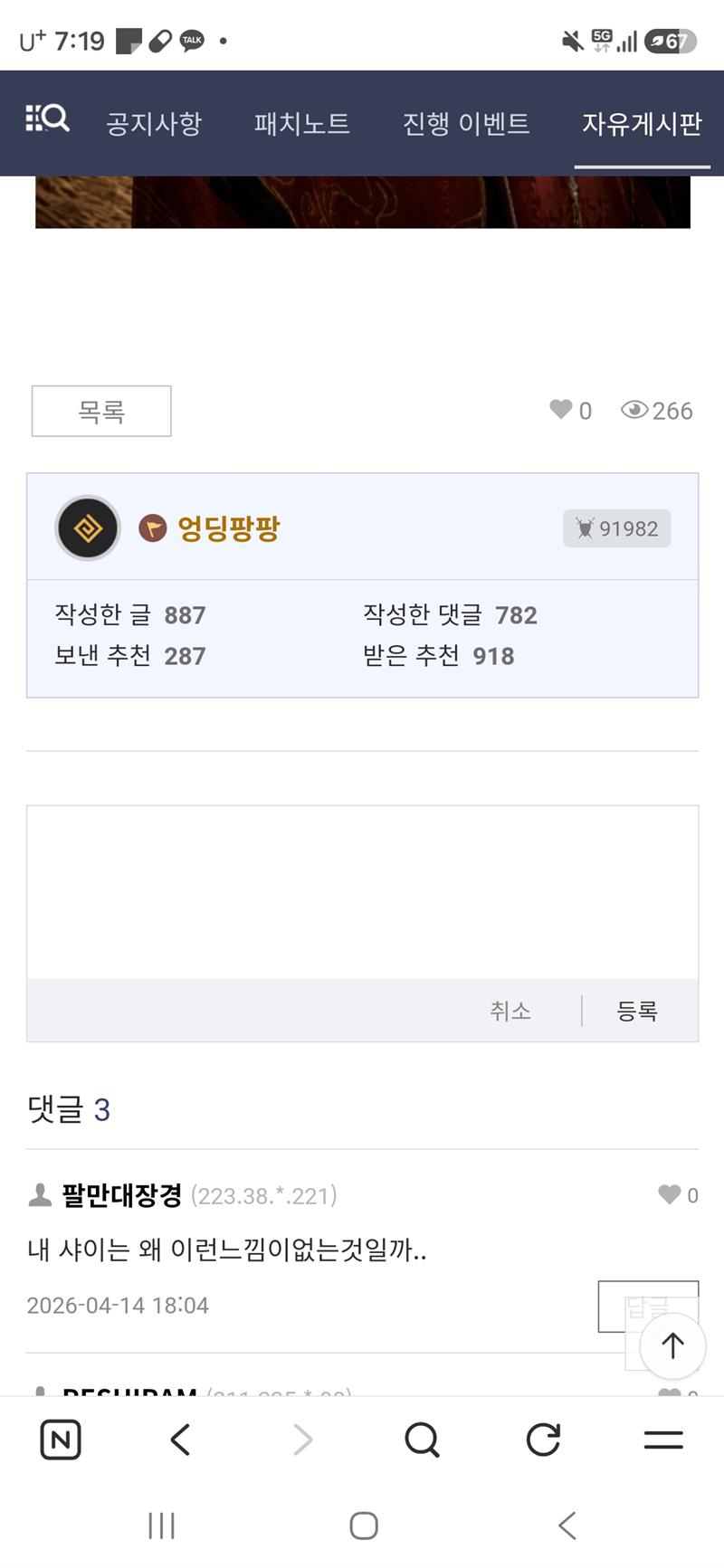This screenshot has height=1568, width=724.
Task: Open the menu search icon in header
Action: pos(47,119)
